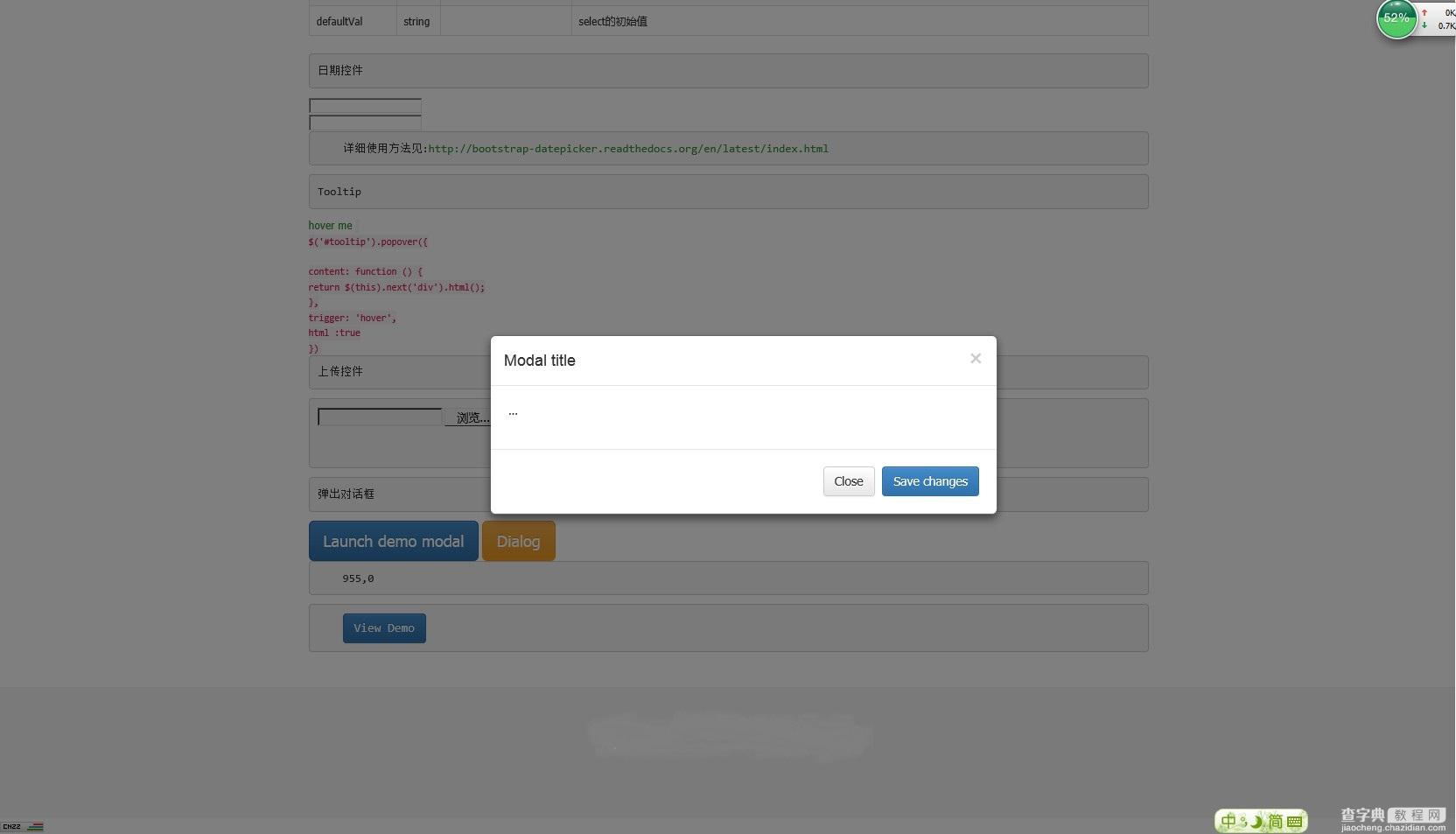Click the content: function () { code line
The image size is (1456, 834).
[365, 271]
